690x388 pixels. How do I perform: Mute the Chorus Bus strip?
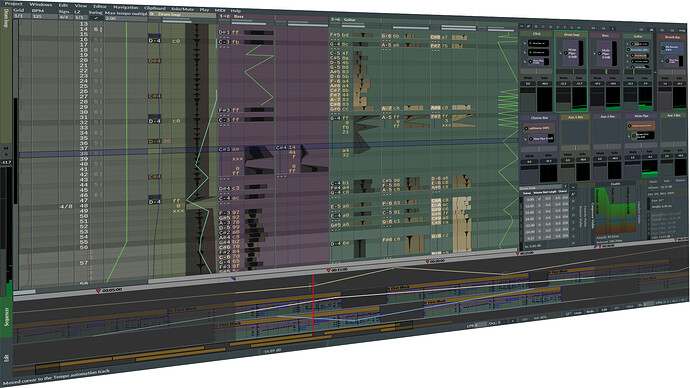coord(529,156)
